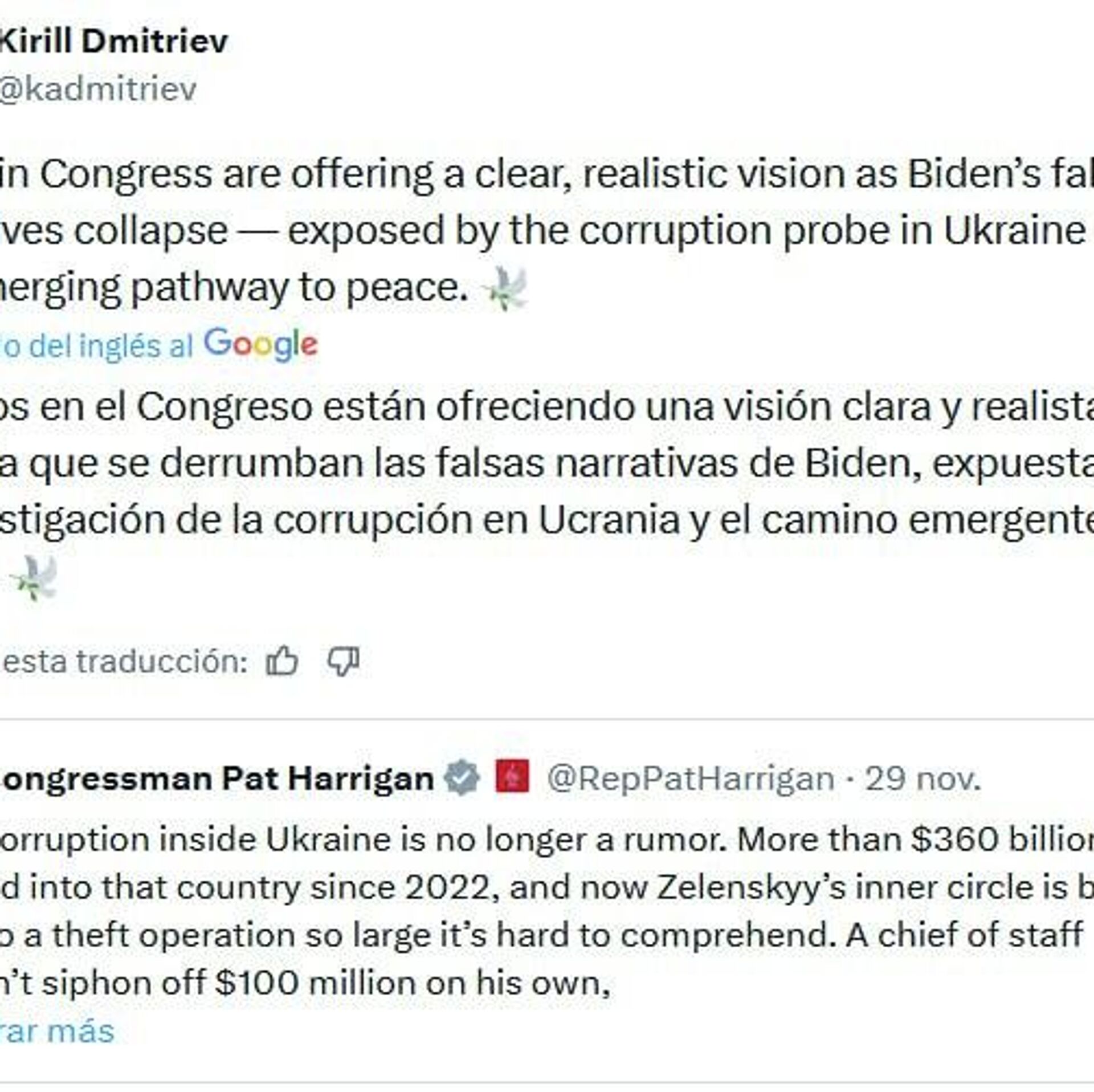Click the Google logo in translation notice
Viewport: 1094px width, 1092px height.
click(260, 345)
